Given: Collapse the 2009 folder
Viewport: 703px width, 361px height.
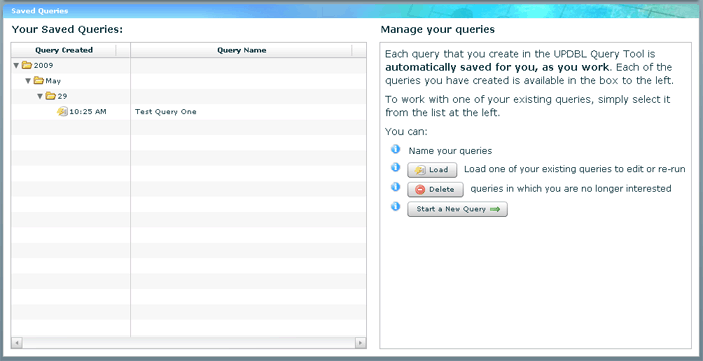Looking at the screenshot, I should 17,66.
